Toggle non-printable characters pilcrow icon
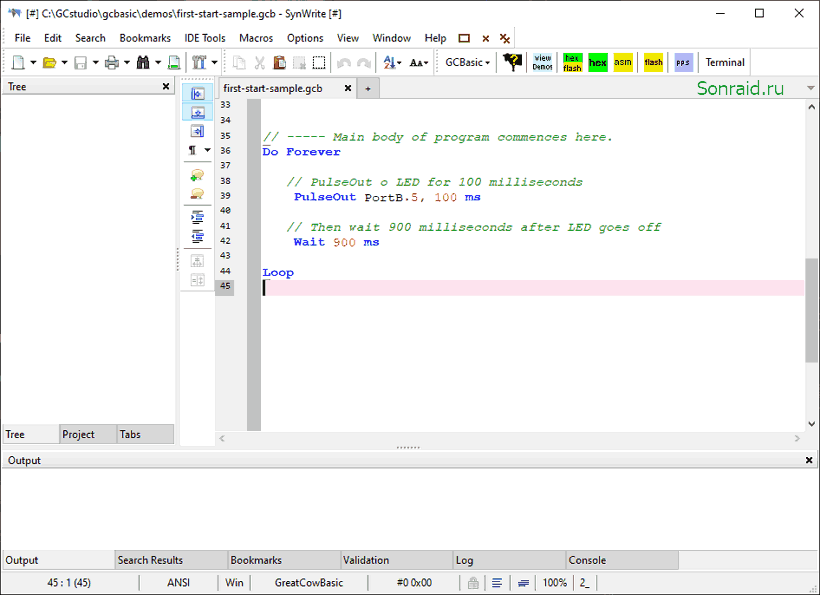 click(x=193, y=151)
